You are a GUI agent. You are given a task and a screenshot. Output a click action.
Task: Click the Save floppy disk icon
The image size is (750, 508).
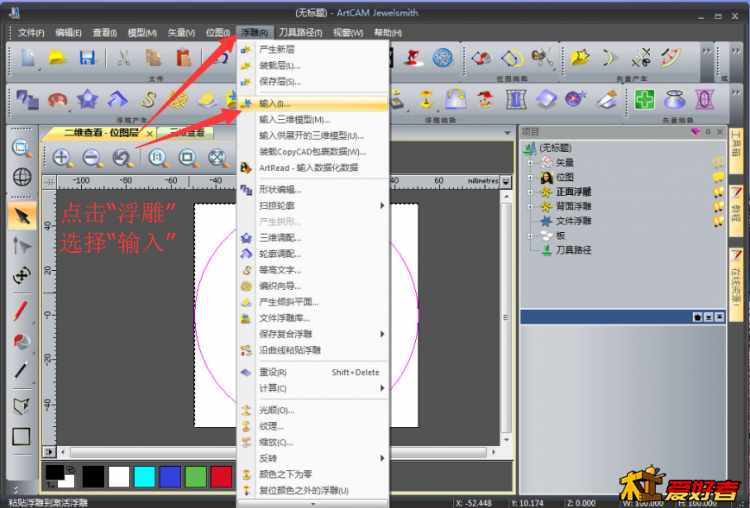click(87, 58)
